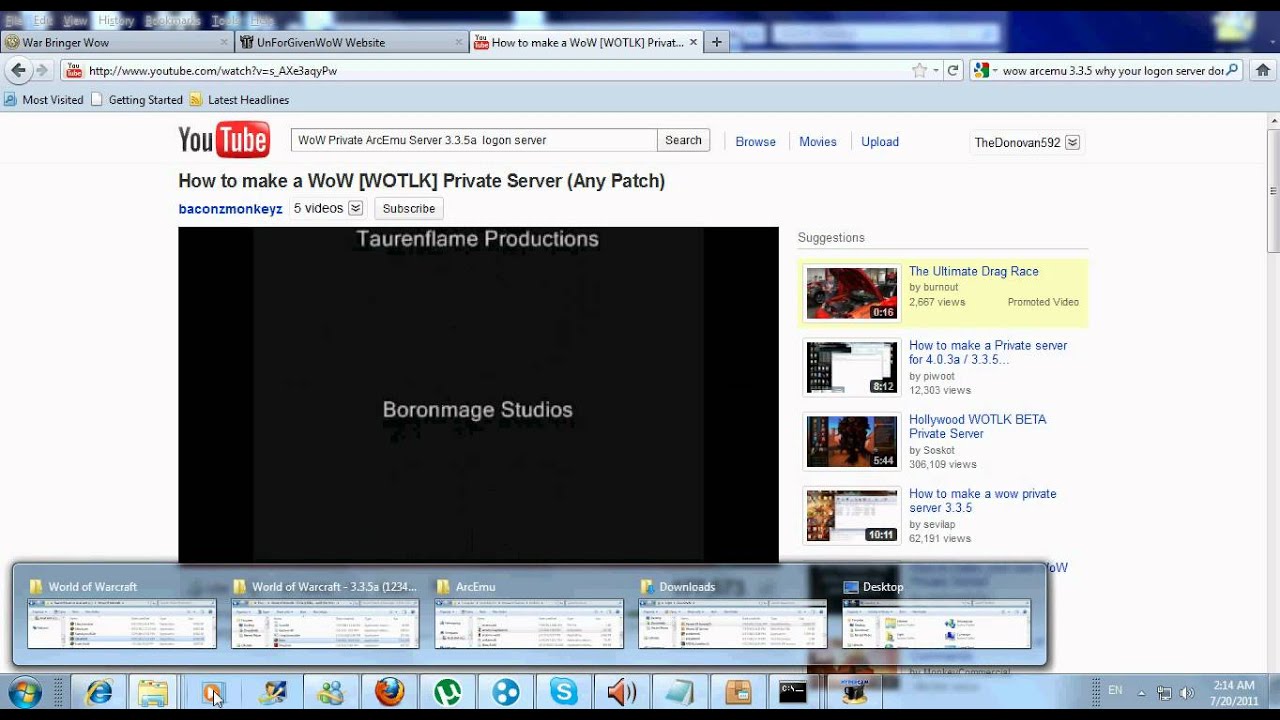Click the HyperCam taskbar icon
Viewport: 1280px width, 720px height.
coord(854,692)
